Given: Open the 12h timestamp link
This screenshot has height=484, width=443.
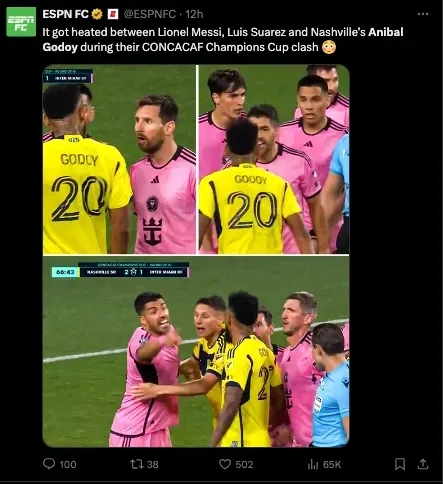Looking at the screenshot, I should [194, 14].
